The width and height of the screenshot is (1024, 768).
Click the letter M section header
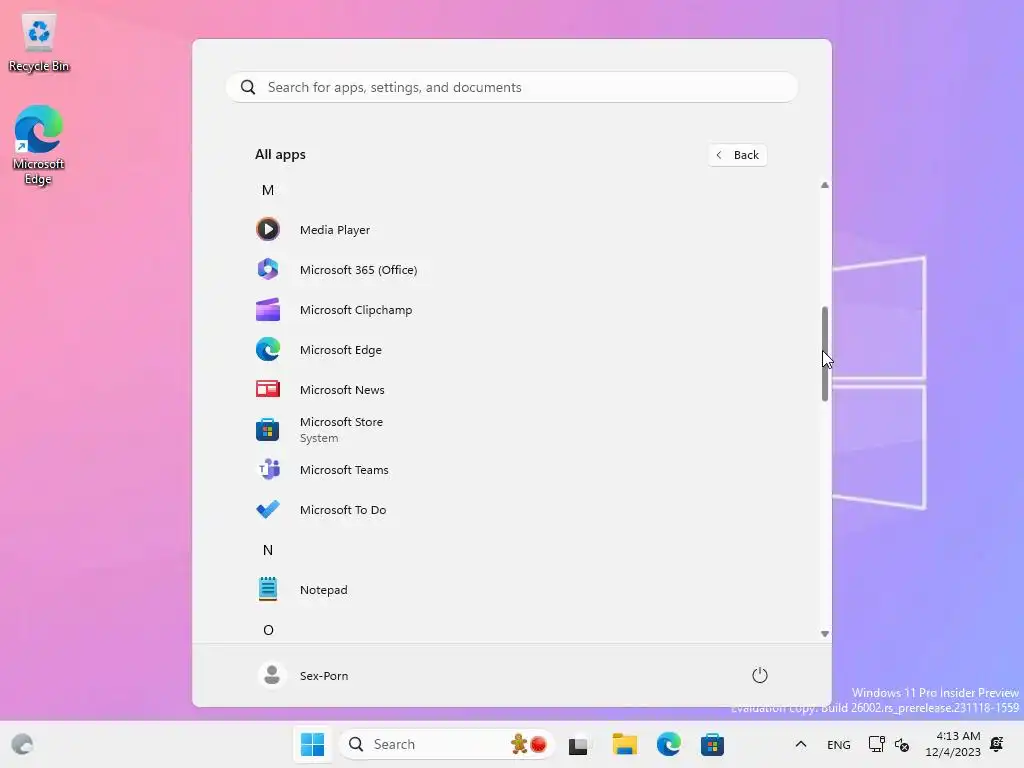click(268, 190)
